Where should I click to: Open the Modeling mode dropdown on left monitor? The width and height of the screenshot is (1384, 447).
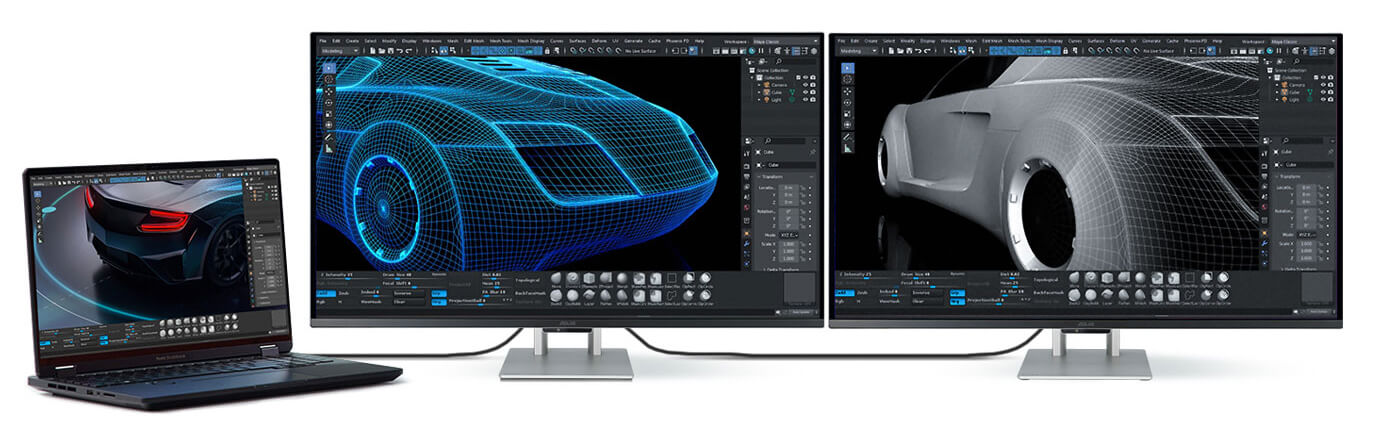[x=339, y=50]
